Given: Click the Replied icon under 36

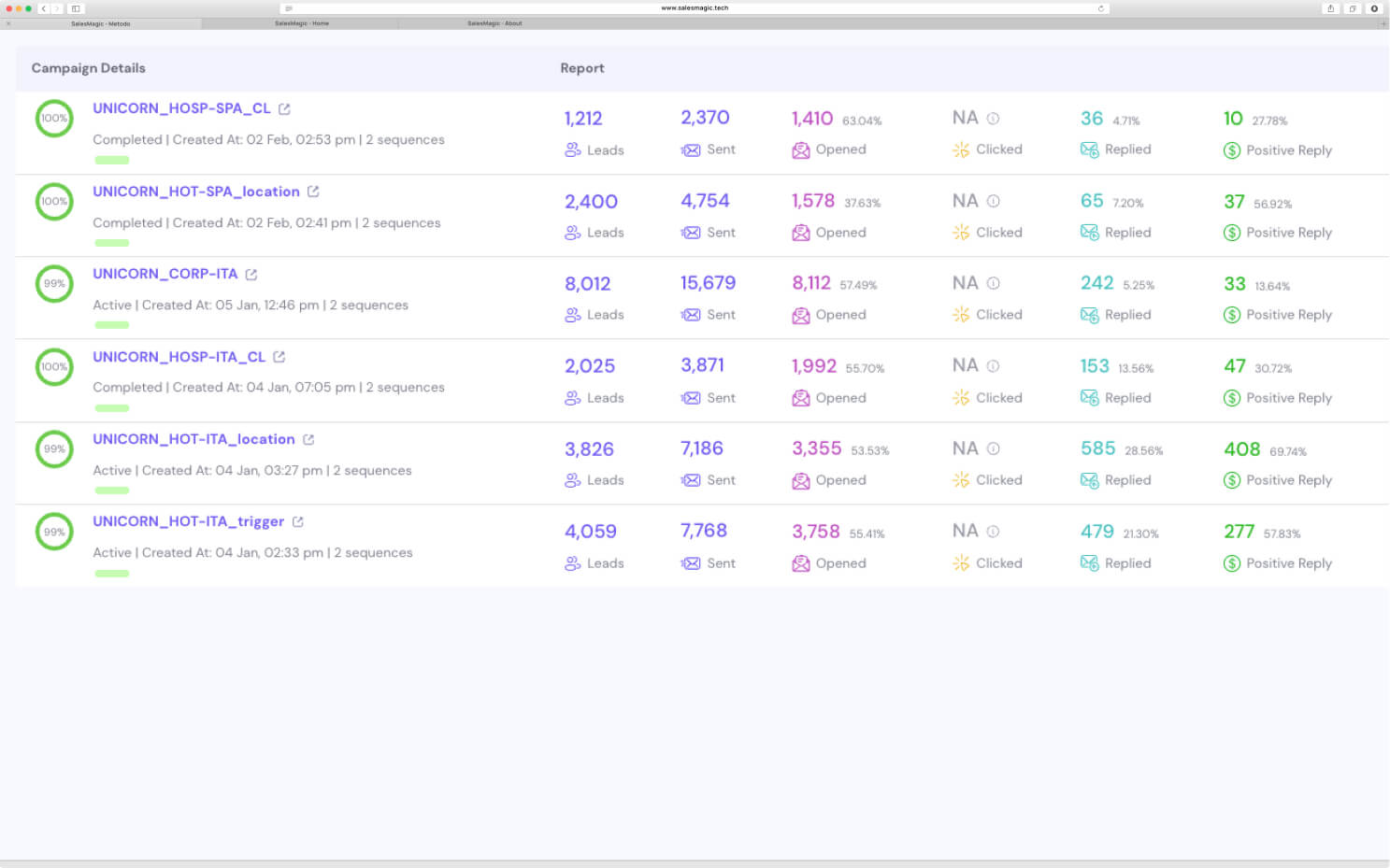Looking at the screenshot, I should pos(1090,149).
